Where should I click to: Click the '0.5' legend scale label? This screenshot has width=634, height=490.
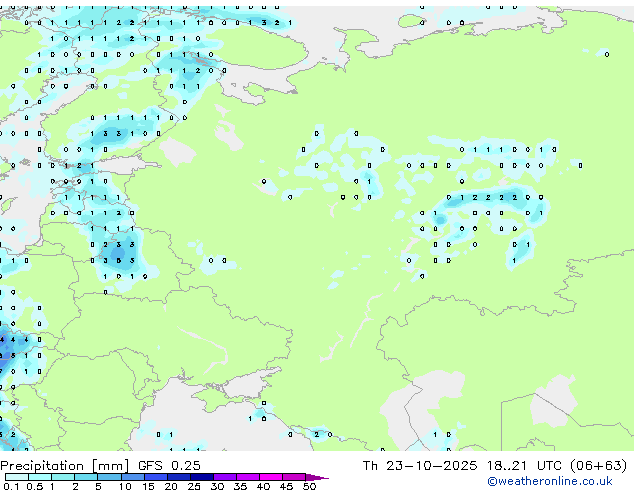(x=35, y=486)
